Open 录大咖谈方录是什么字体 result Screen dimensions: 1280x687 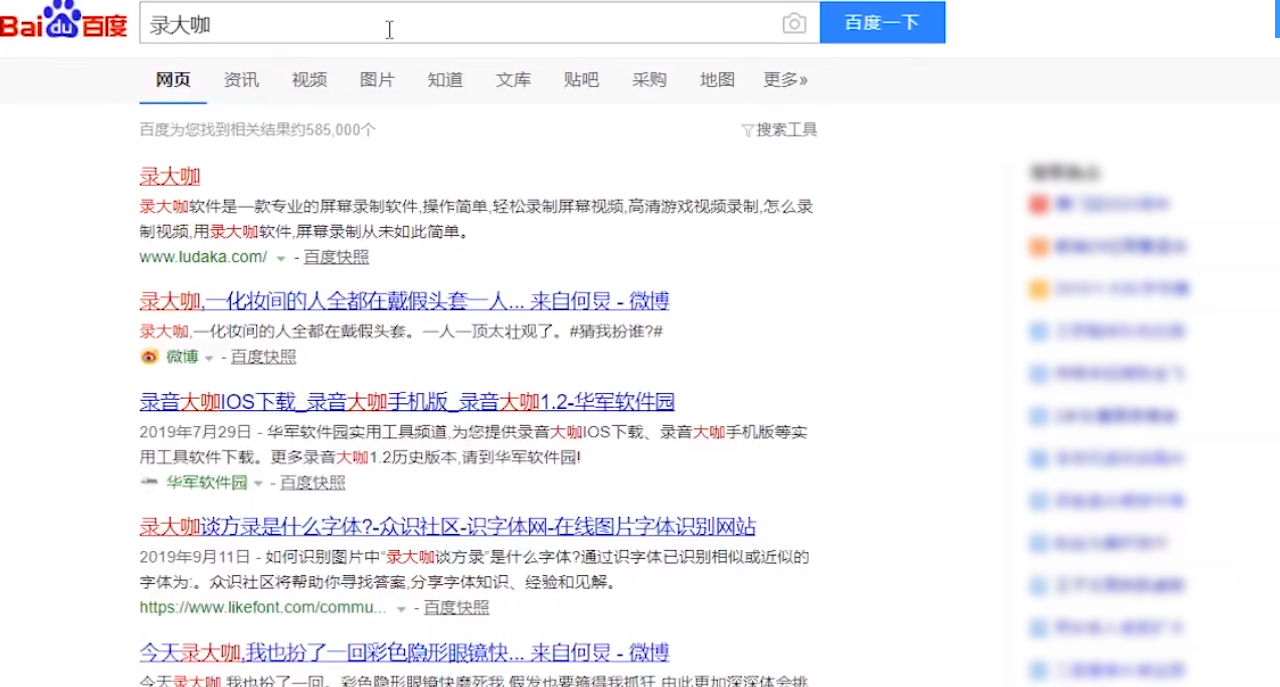[x=447, y=527]
